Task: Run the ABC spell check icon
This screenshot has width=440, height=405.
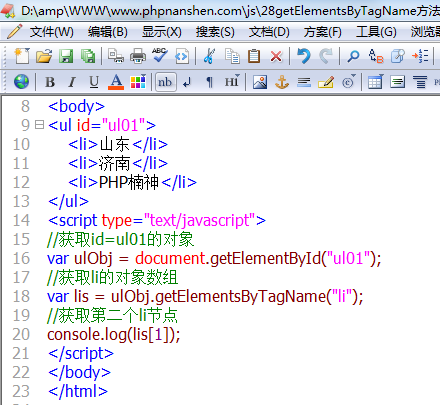Action: pyautogui.click(x=160, y=55)
